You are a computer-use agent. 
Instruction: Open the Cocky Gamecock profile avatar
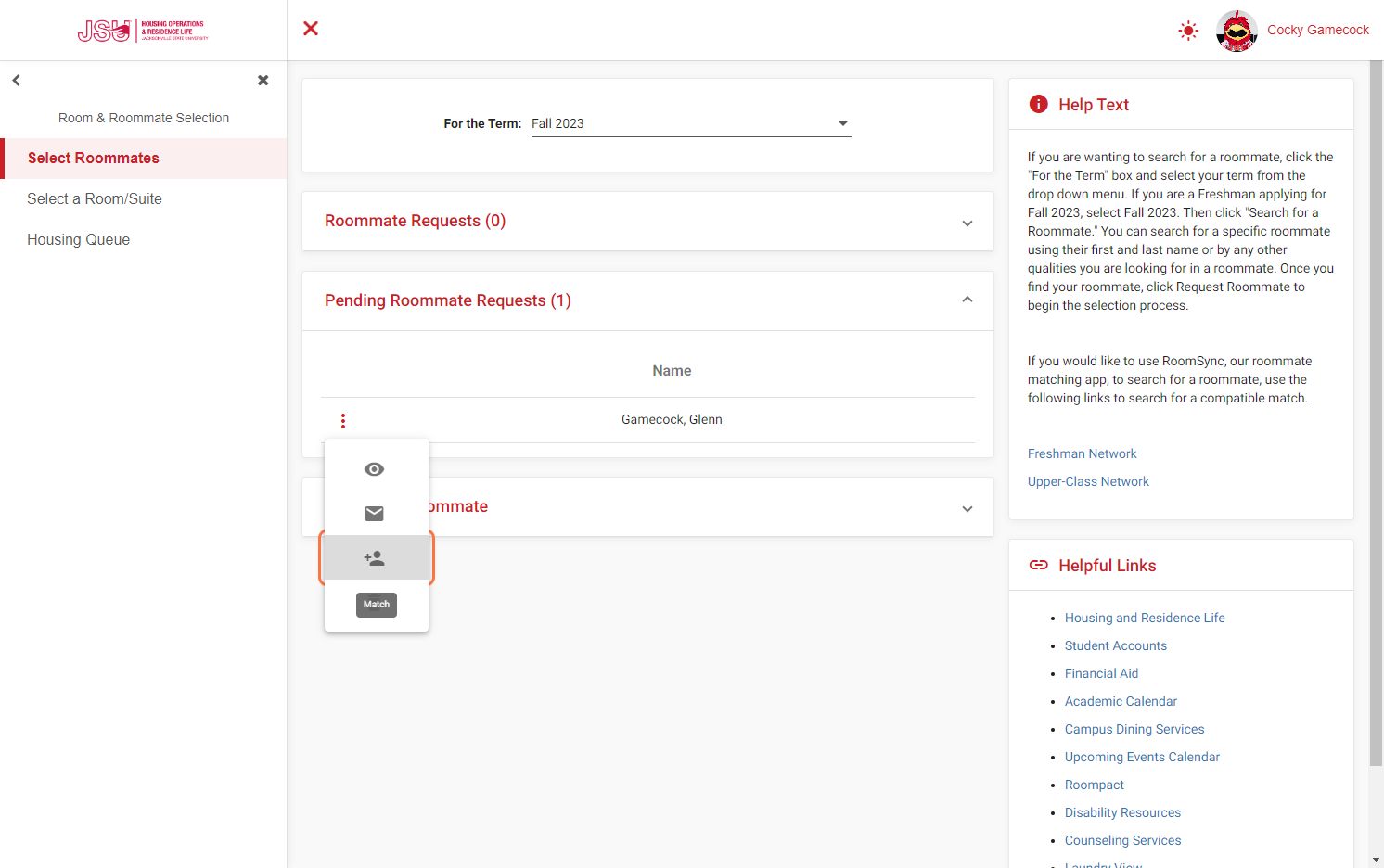tap(1237, 31)
